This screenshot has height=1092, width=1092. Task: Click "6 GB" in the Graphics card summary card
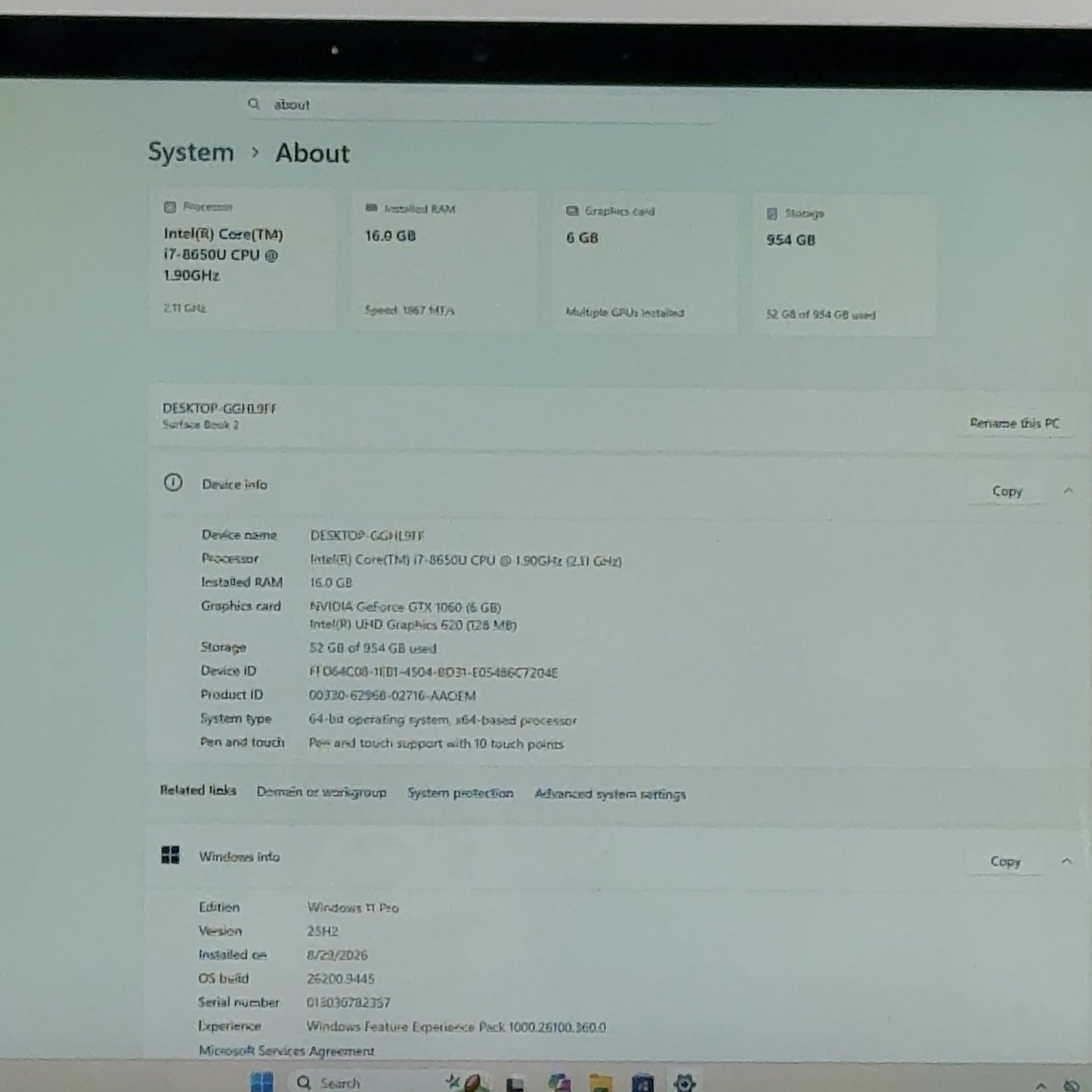tap(582, 237)
